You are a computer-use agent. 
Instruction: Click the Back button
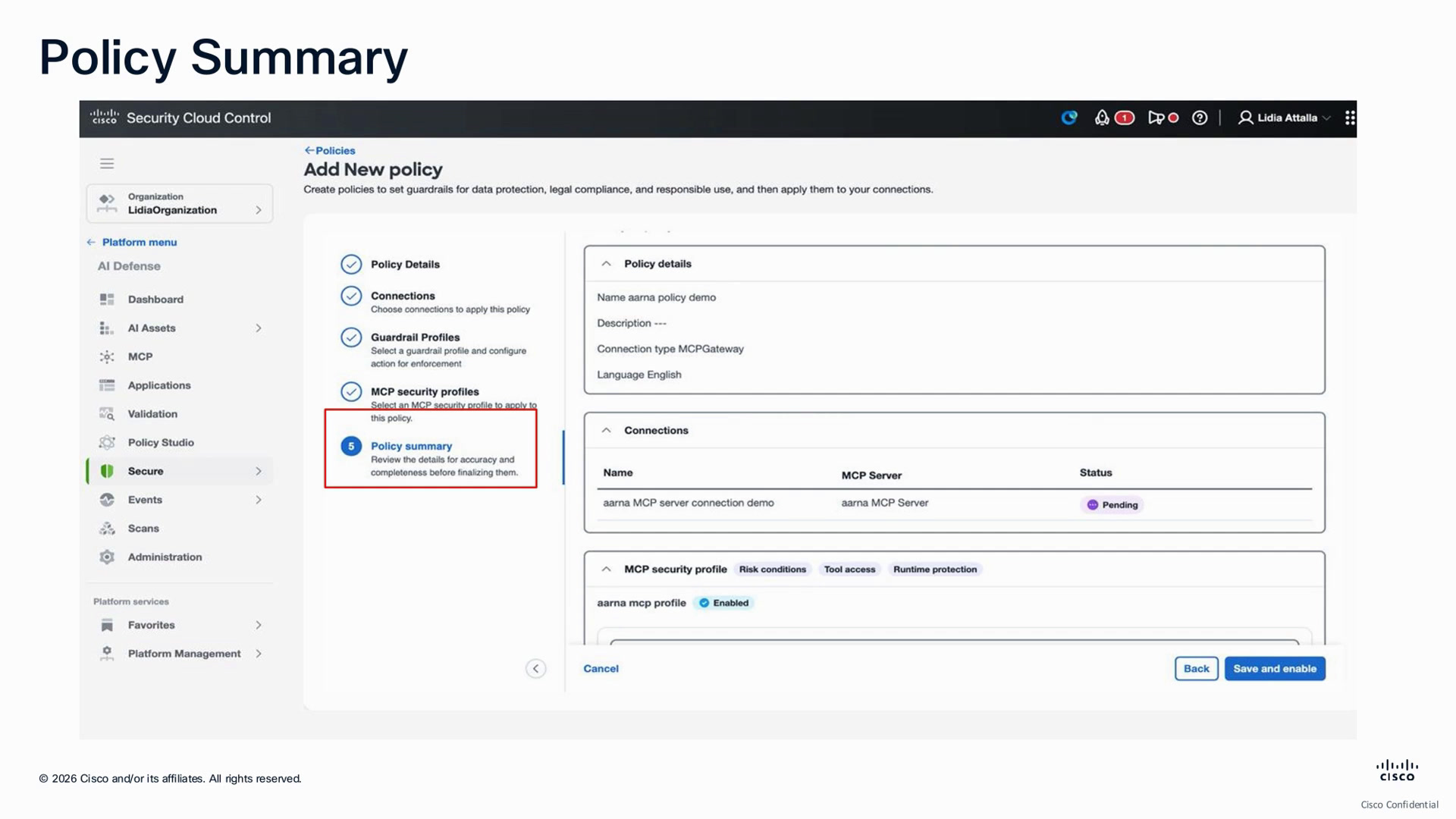[x=1197, y=669]
